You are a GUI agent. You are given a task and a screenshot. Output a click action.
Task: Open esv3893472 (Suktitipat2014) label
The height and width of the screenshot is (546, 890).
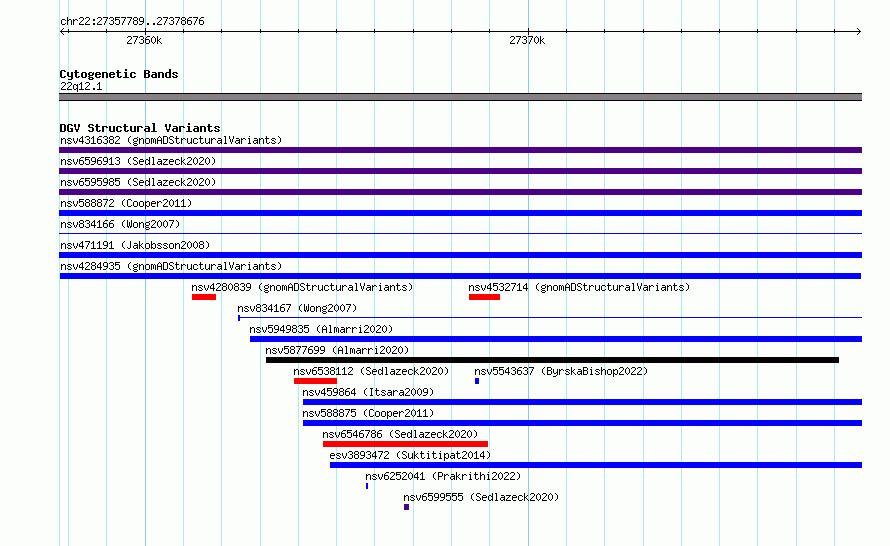[x=410, y=455]
